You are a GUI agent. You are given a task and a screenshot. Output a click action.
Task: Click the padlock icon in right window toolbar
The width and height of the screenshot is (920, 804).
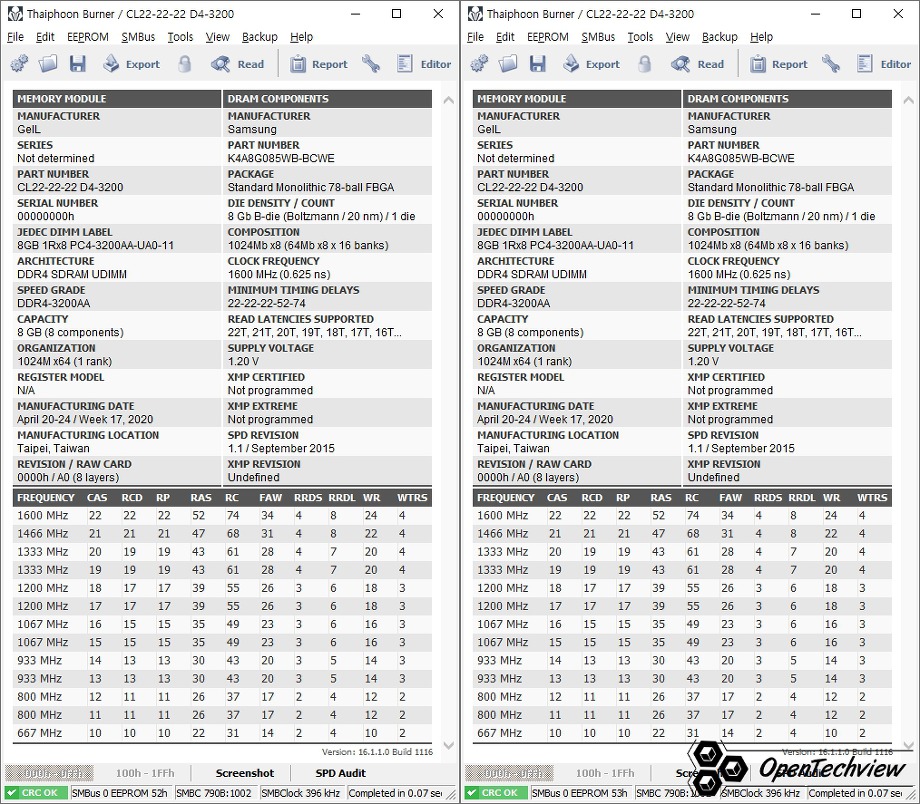[x=644, y=63]
